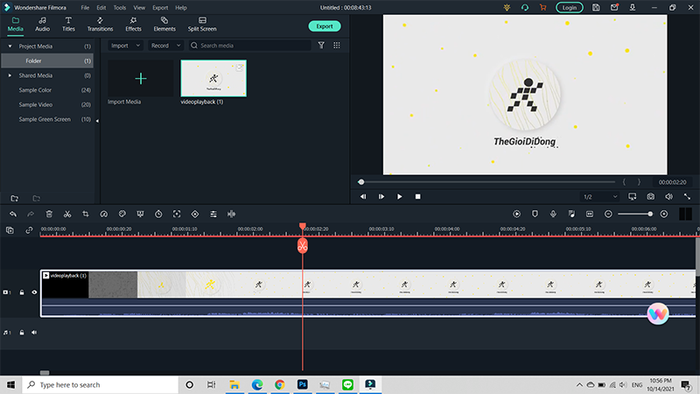Click the fullscreen preview icon
Image resolution: width=700 pixels, height=394 pixels.
pos(687,196)
